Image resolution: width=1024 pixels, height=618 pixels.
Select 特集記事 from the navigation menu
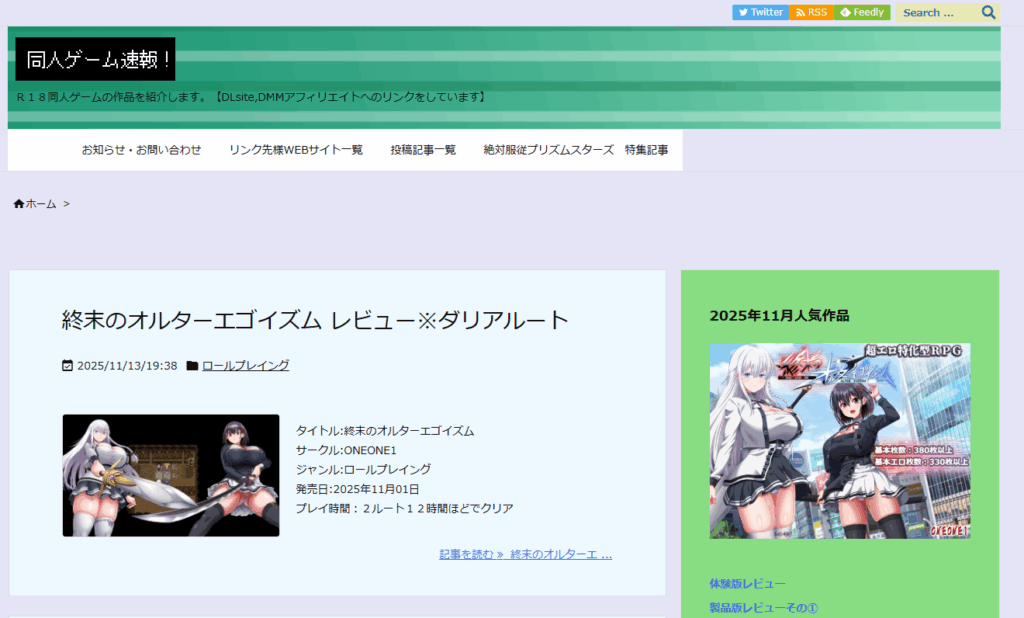pos(648,149)
